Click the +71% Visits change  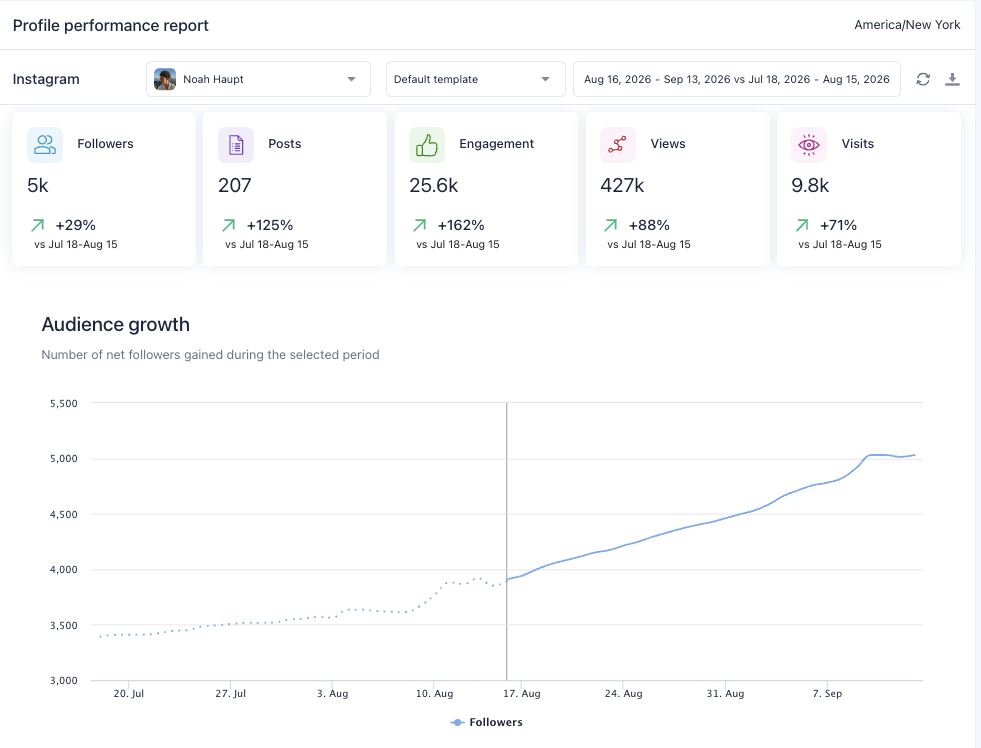[838, 225]
